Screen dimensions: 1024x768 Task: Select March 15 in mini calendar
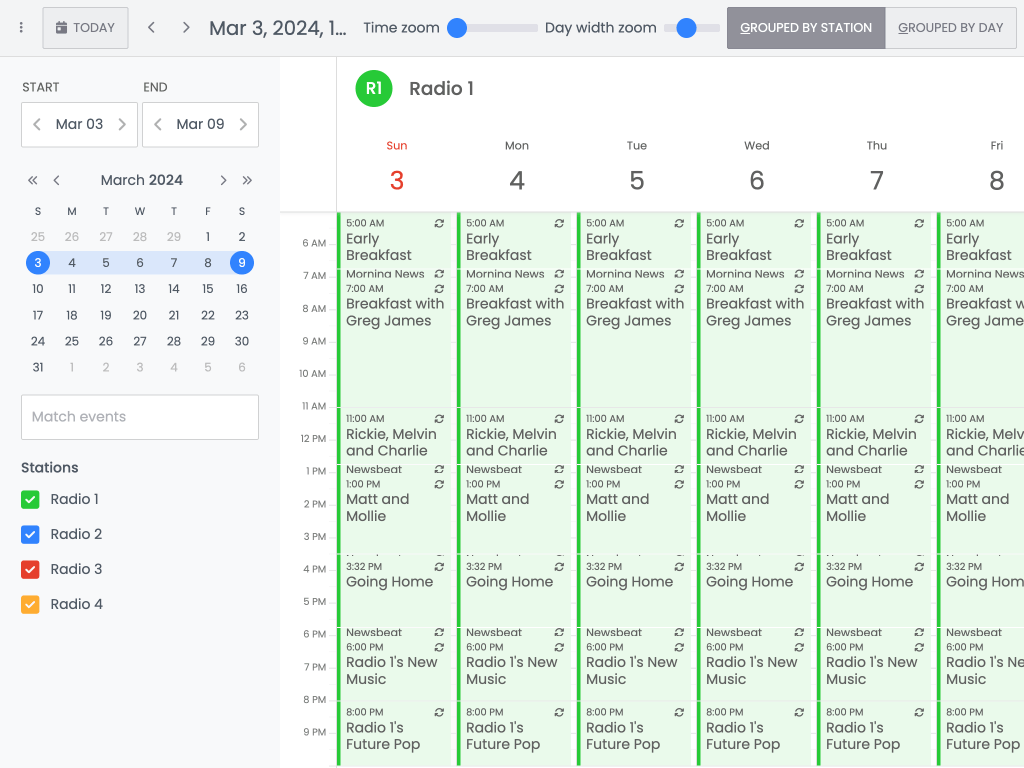click(208, 289)
